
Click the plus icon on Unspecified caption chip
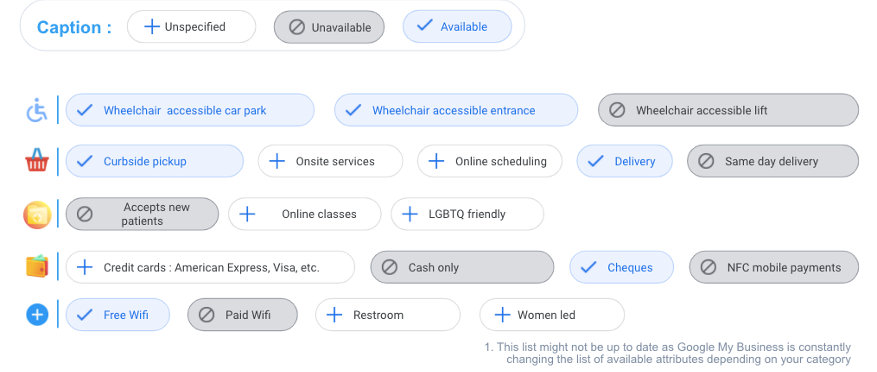pyautogui.click(x=152, y=26)
